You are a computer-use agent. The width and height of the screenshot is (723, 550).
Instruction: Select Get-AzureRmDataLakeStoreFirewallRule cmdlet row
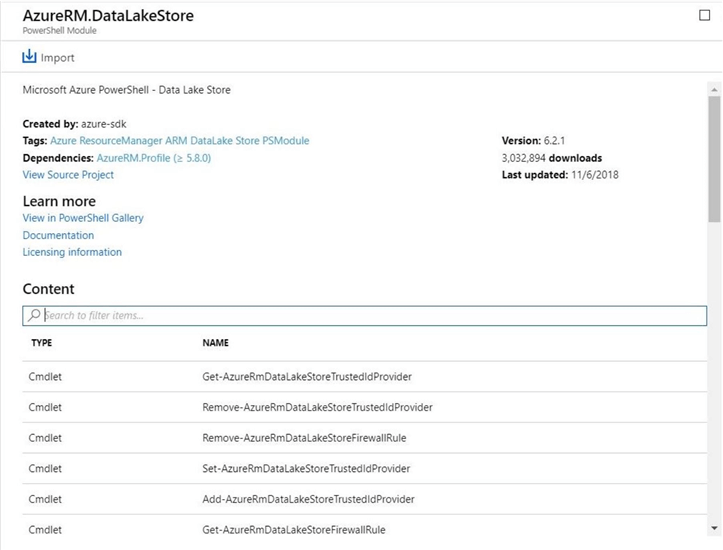click(x=294, y=529)
